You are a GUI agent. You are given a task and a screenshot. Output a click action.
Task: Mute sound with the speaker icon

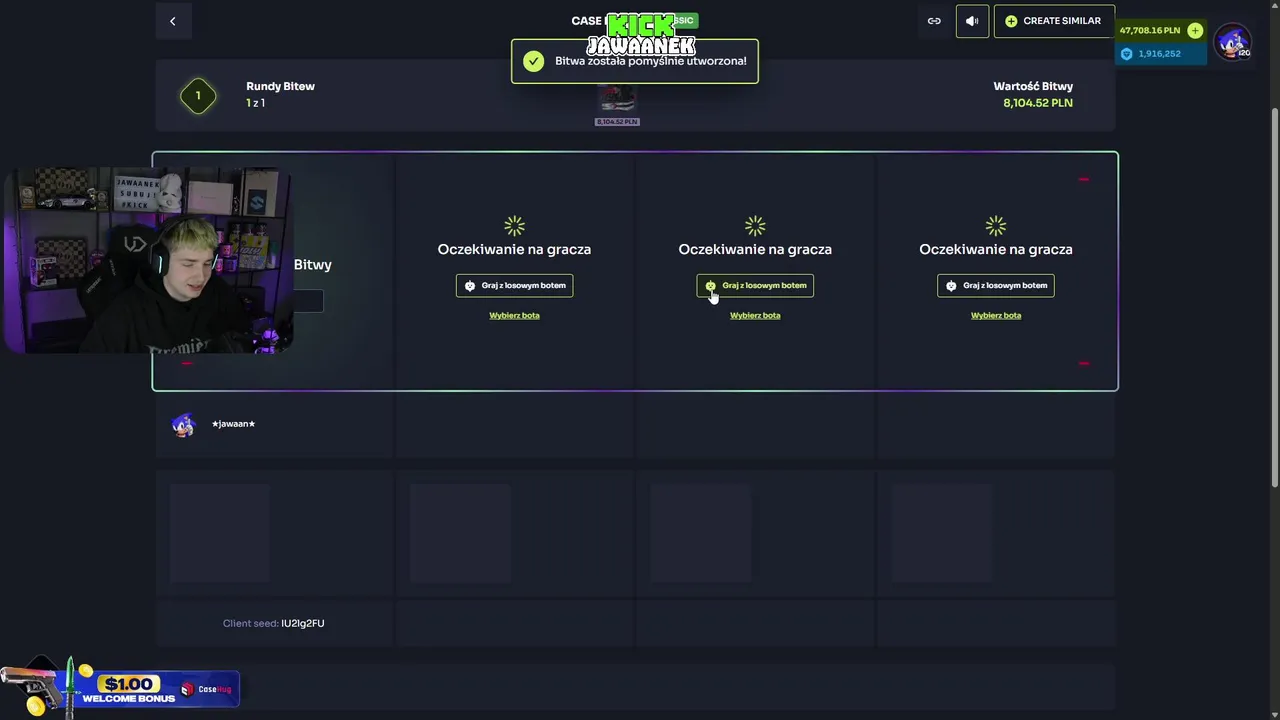click(972, 21)
